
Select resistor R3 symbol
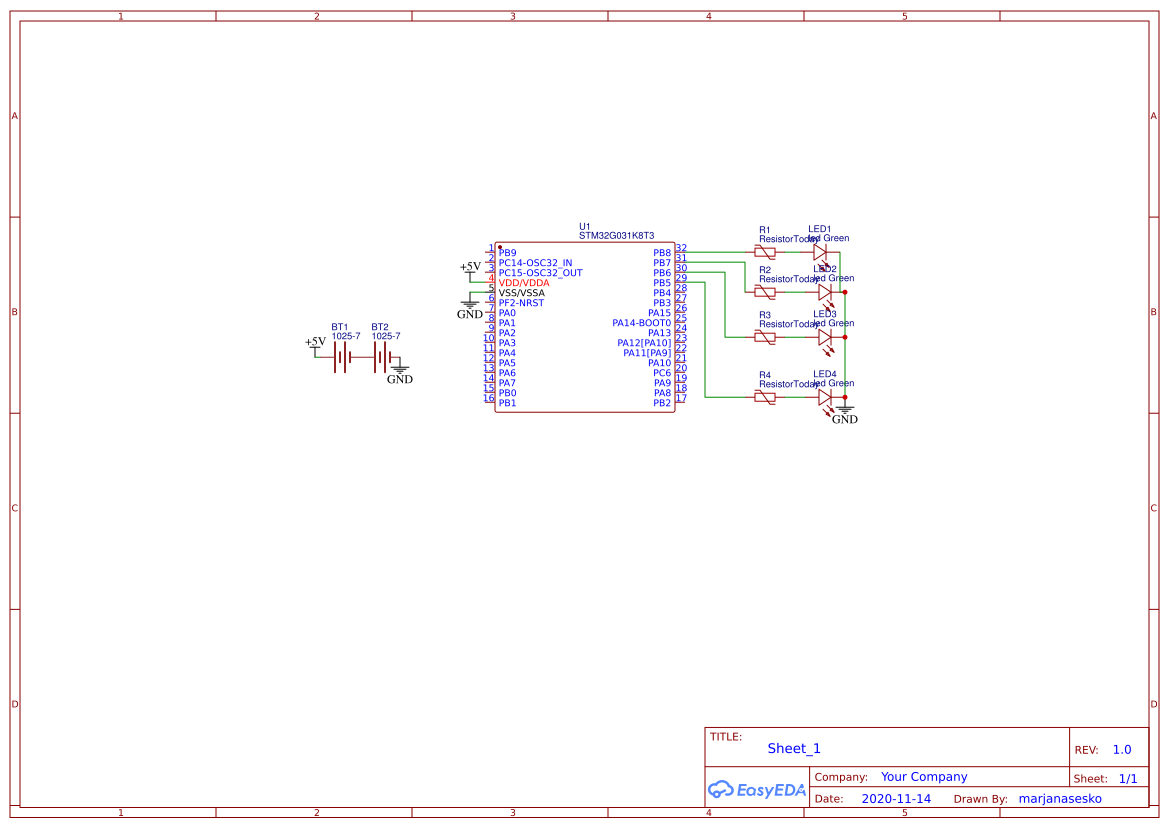tap(765, 336)
